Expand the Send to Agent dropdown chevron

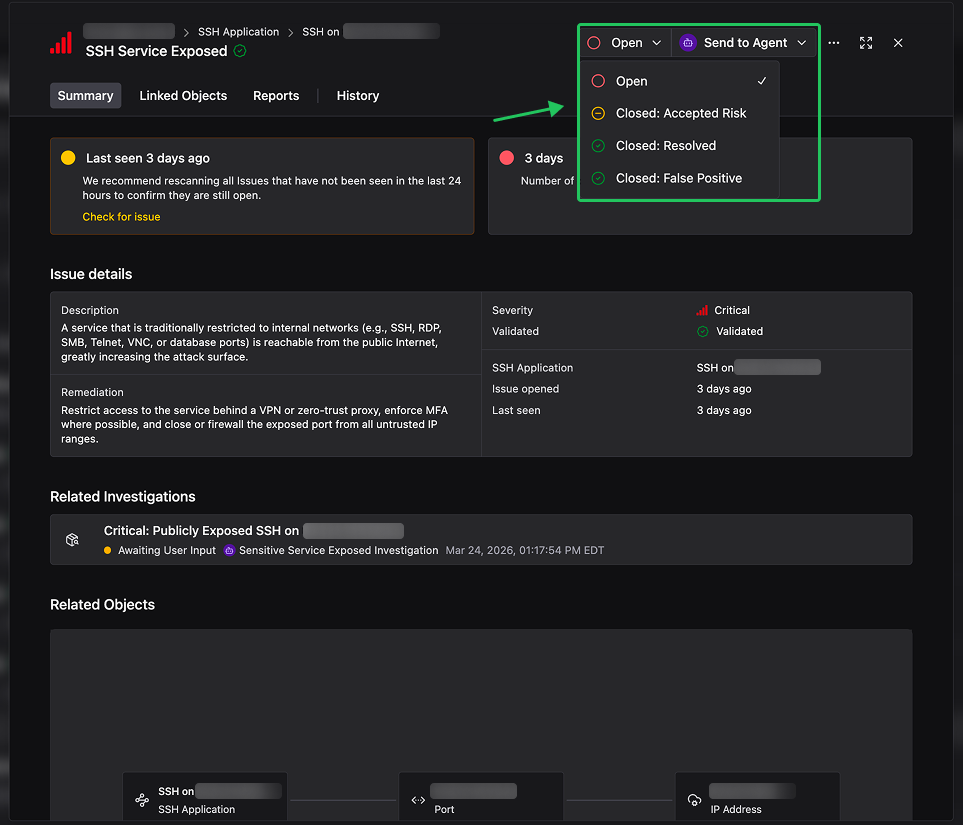tap(802, 42)
